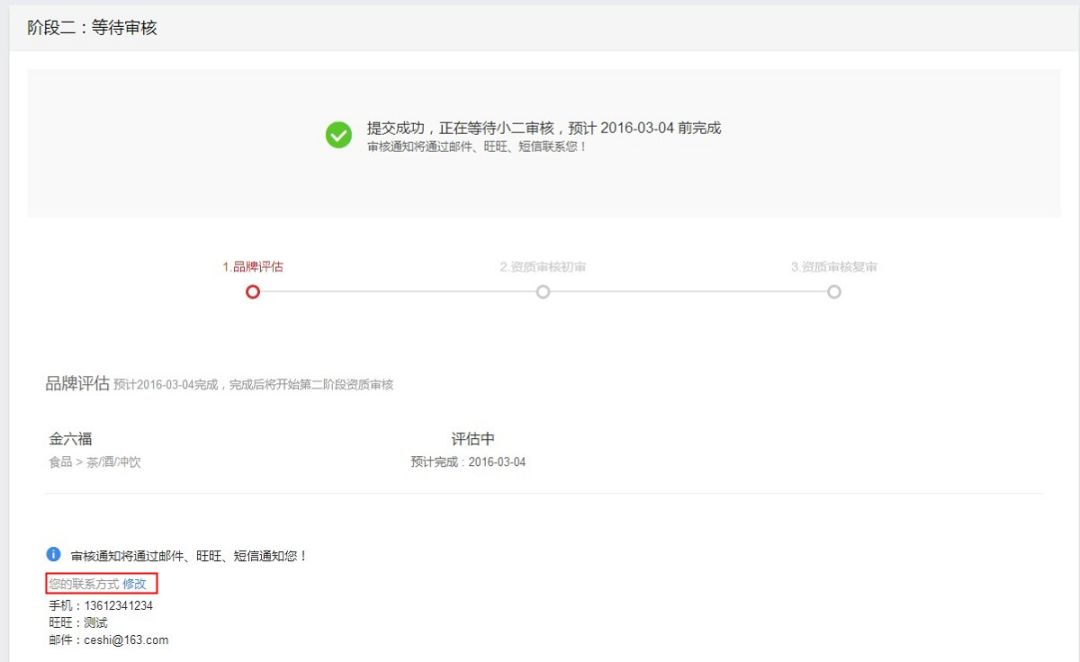
Task: Select the 2.资质审核初审 step label
Action: [543, 266]
